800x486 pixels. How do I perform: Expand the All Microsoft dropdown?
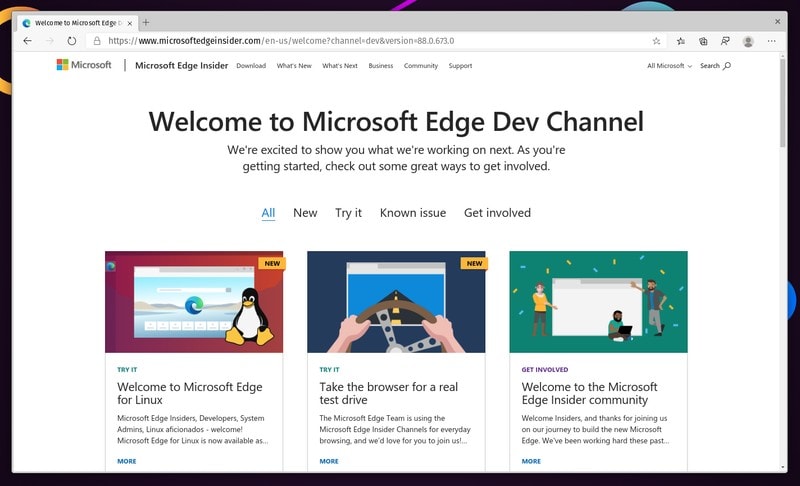[669, 66]
